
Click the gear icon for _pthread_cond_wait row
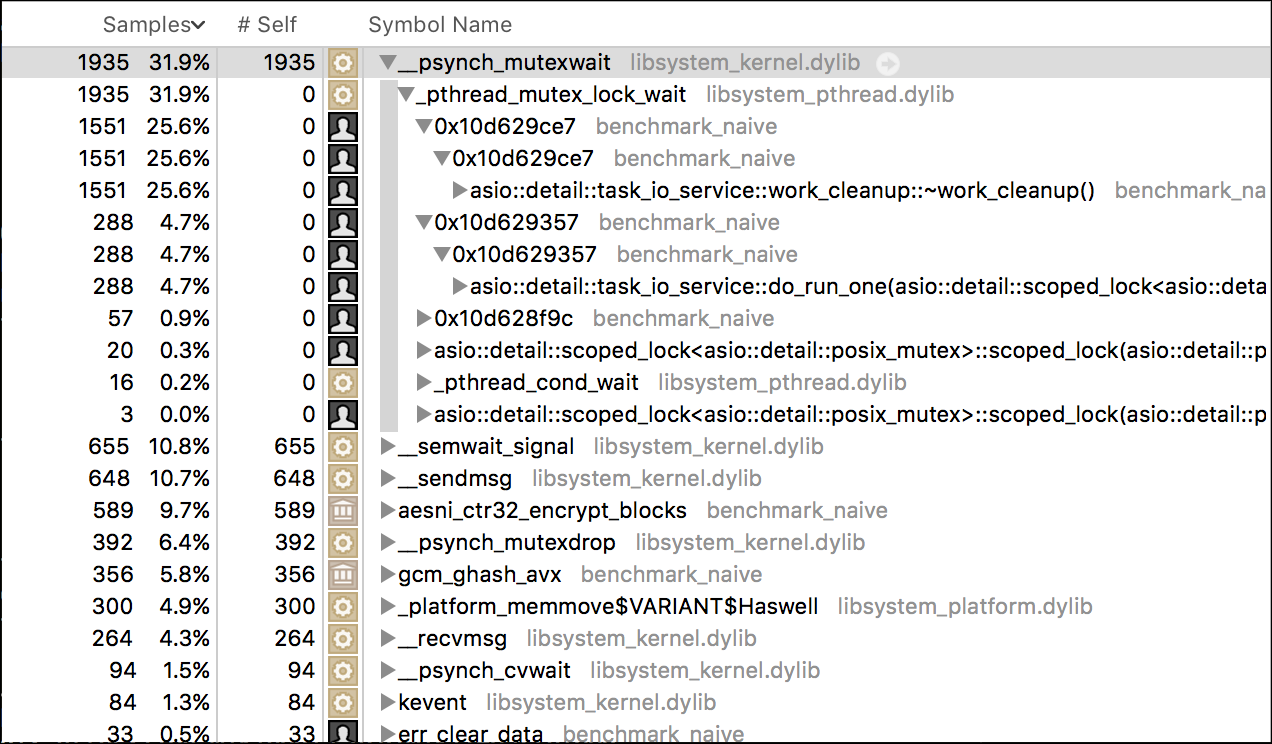342,383
